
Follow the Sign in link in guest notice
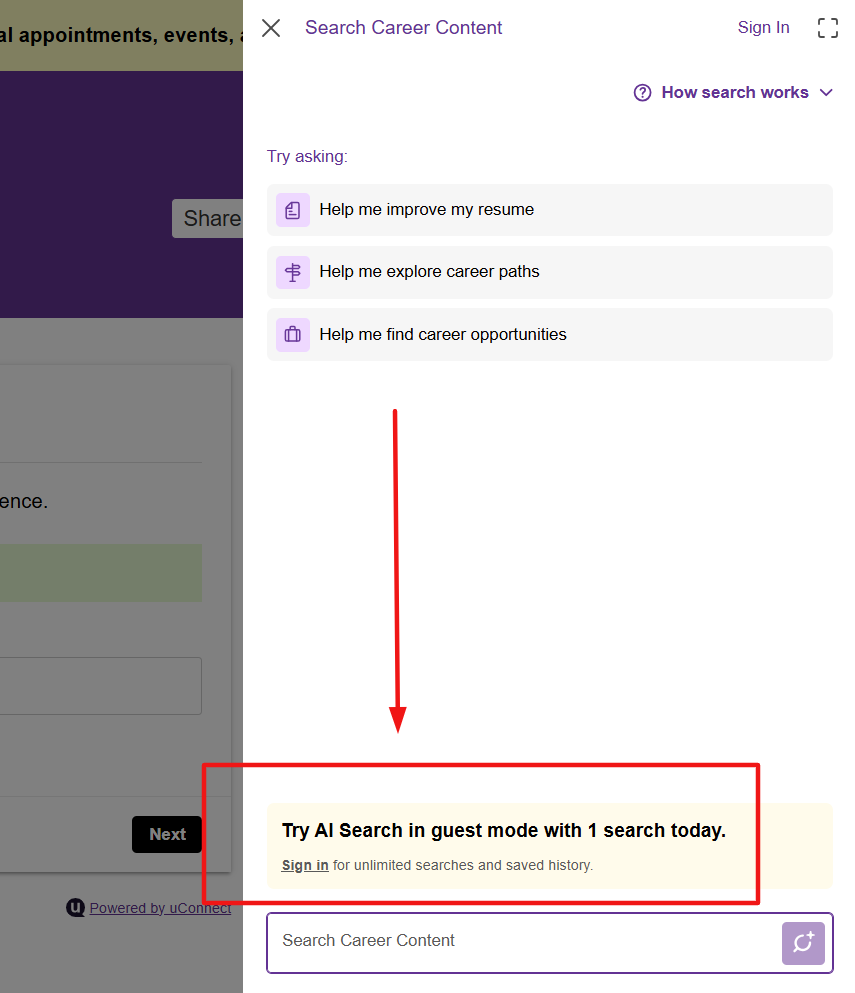(305, 865)
